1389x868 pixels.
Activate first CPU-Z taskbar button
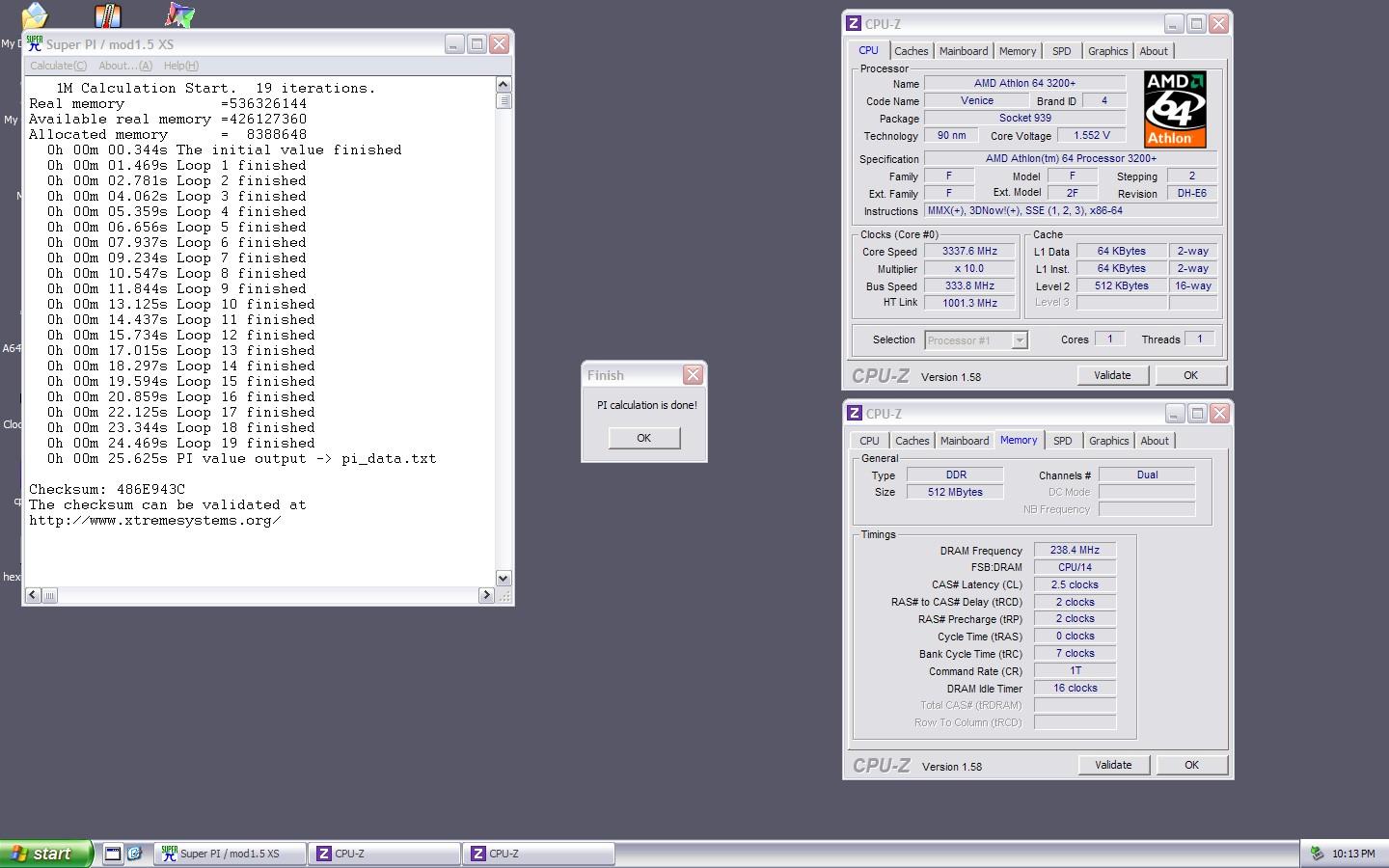[x=384, y=854]
